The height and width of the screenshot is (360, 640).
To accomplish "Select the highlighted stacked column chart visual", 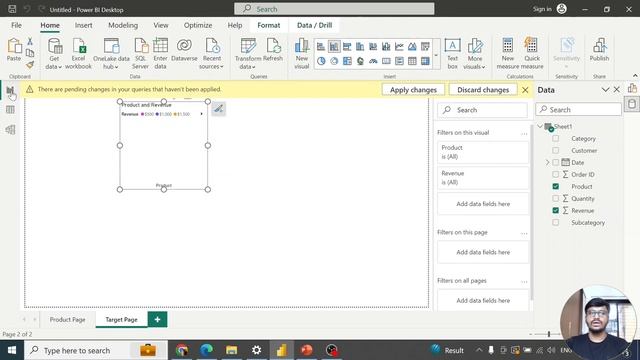I will pyautogui.click(x=334, y=47).
